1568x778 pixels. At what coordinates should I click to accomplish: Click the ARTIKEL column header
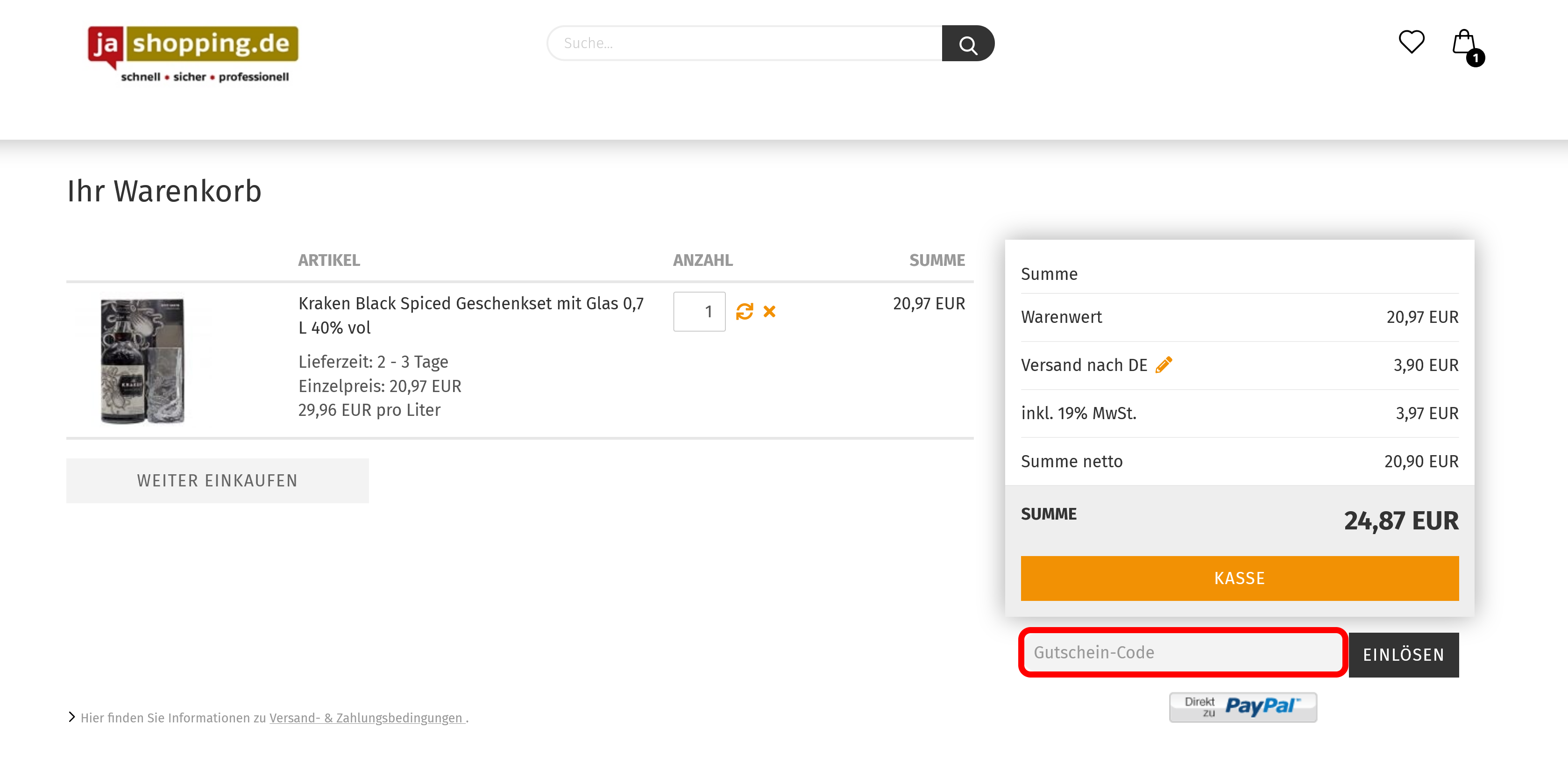329,260
